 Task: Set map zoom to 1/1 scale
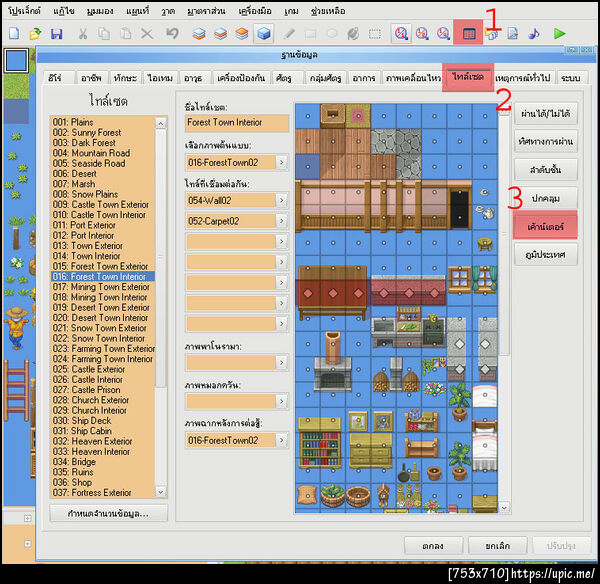pos(401,34)
